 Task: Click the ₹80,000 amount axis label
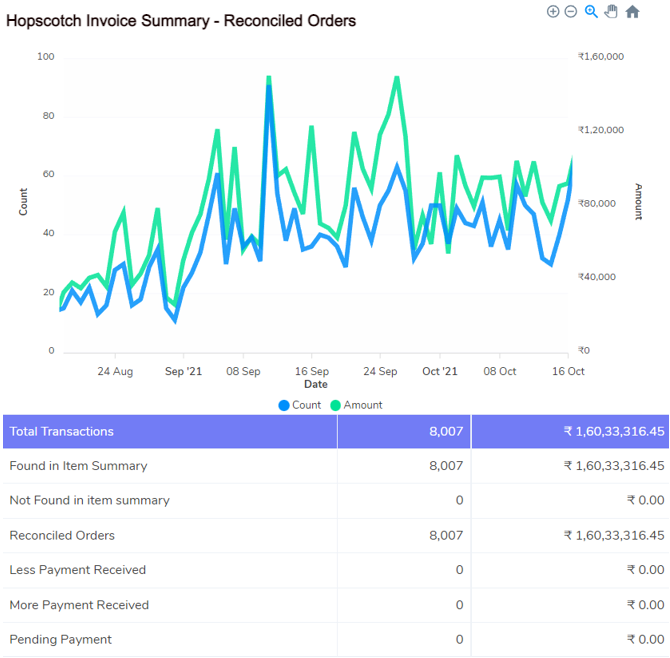coord(597,203)
